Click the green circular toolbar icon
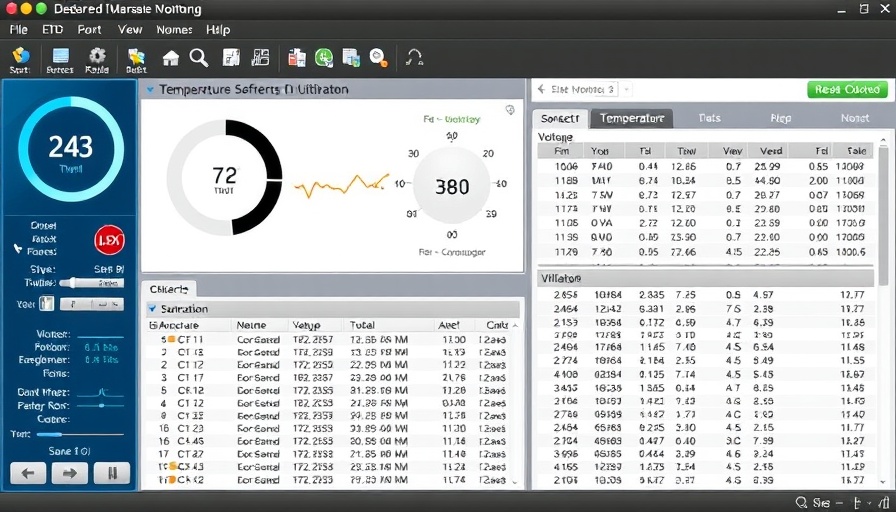Image resolution: width=896 pixels, height=512 pixels. (x=324, y=58)
